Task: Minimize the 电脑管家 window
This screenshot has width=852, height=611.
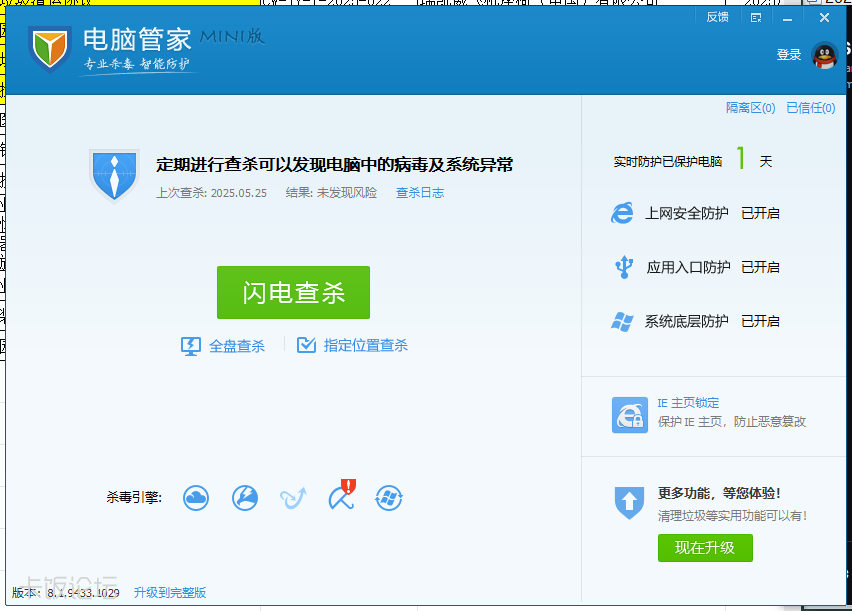Action: 787,19
